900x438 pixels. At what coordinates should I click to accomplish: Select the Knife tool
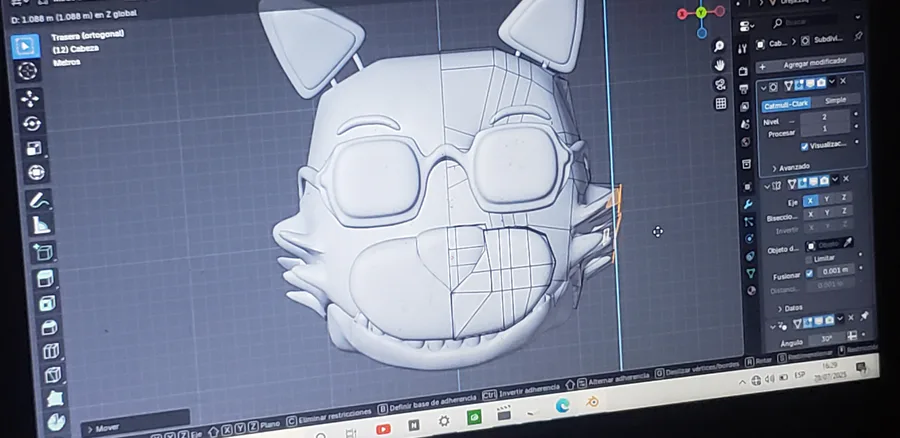pos(53,374)
